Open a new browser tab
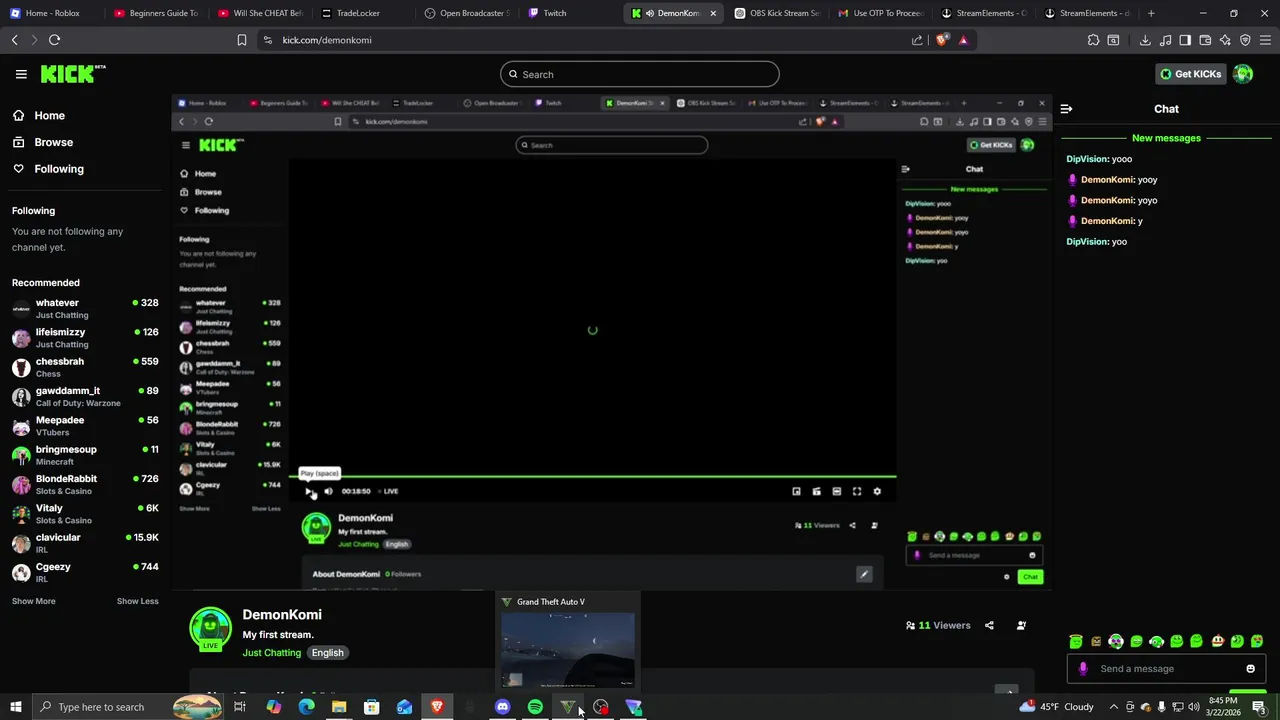Image resolution: width=1280 pixels, height=720 pixels. pyautogui.click(x=1151, y=13)
